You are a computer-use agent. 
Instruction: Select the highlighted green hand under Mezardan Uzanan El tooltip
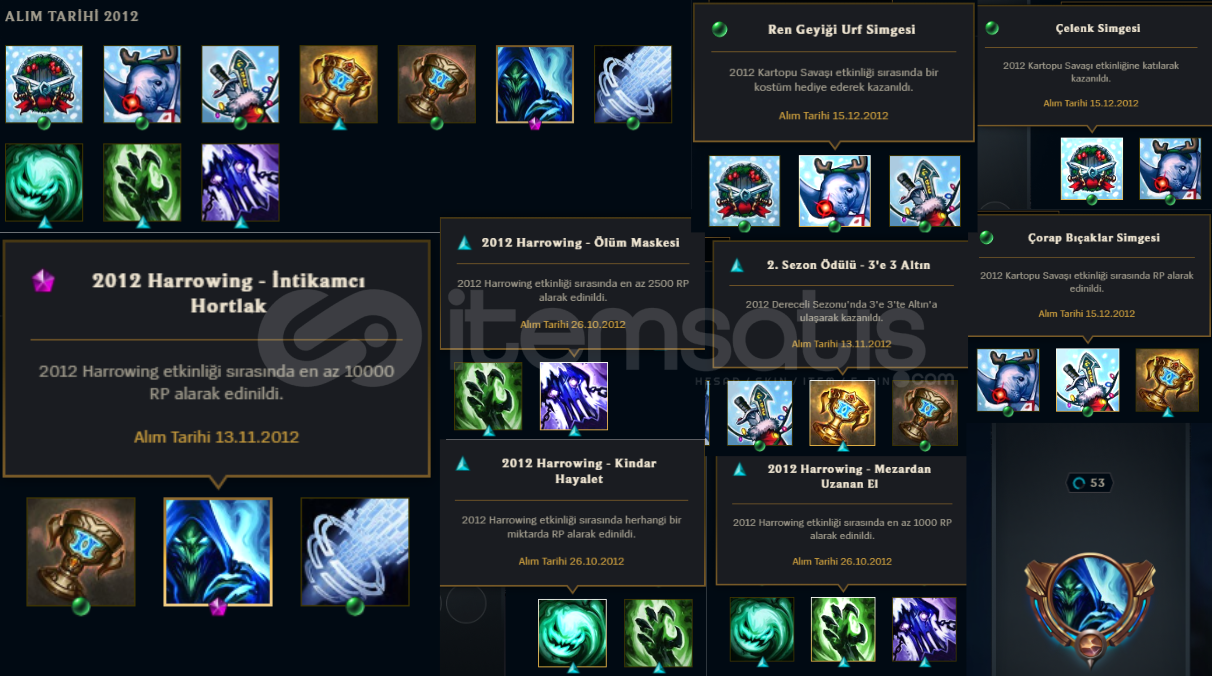pos(843,630)
